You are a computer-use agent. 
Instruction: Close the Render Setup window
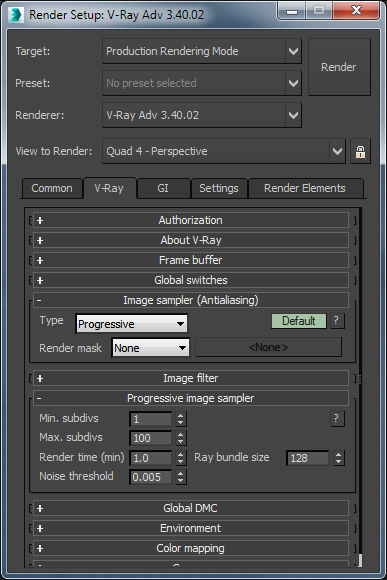click(x=356, y=10)
